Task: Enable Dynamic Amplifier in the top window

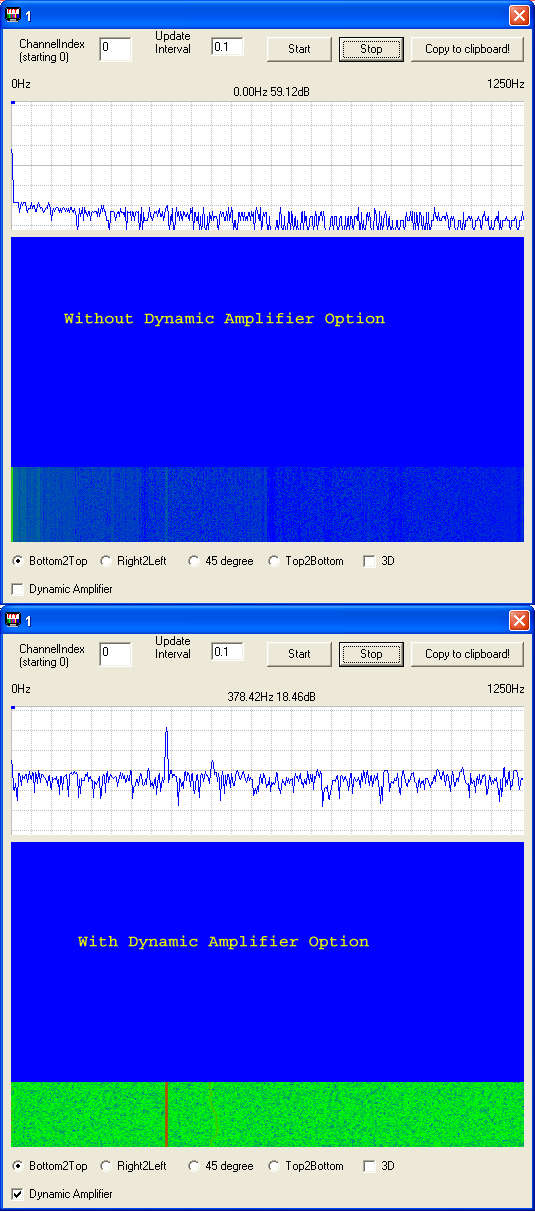Action: point(17,589)
